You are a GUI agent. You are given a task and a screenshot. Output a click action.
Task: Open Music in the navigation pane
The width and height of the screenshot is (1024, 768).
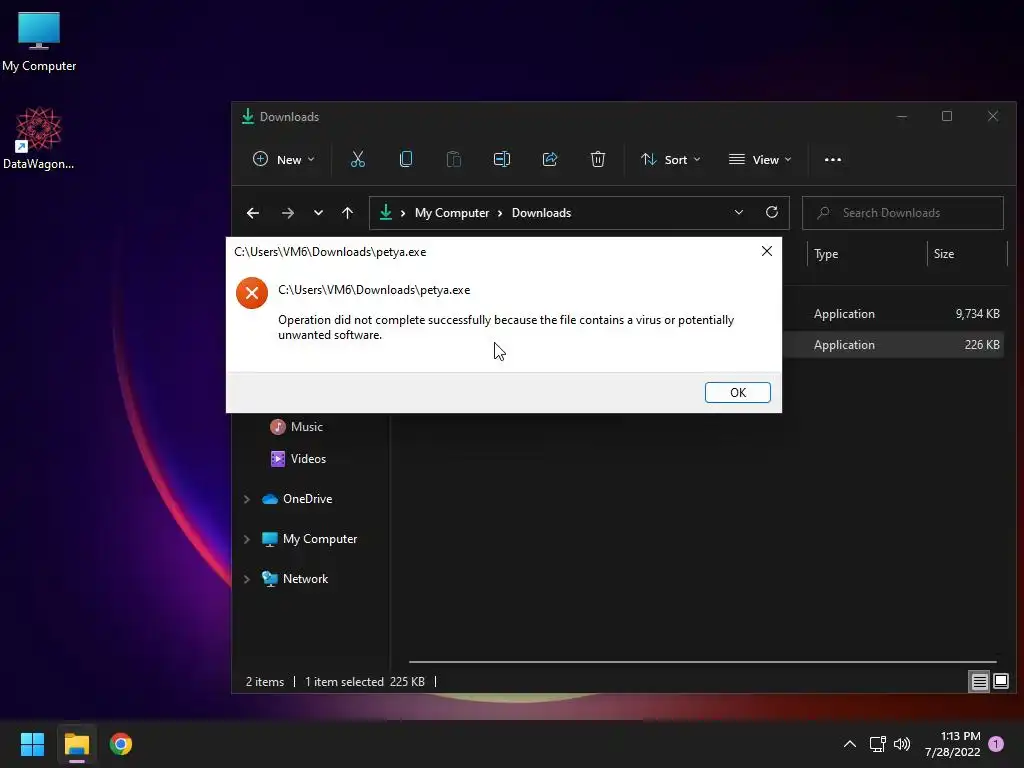coord(297,426)
